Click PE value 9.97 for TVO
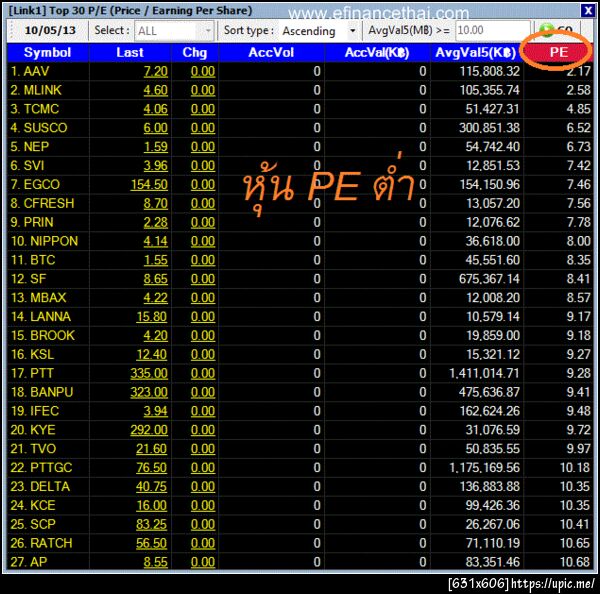 [x=579, y=449]
